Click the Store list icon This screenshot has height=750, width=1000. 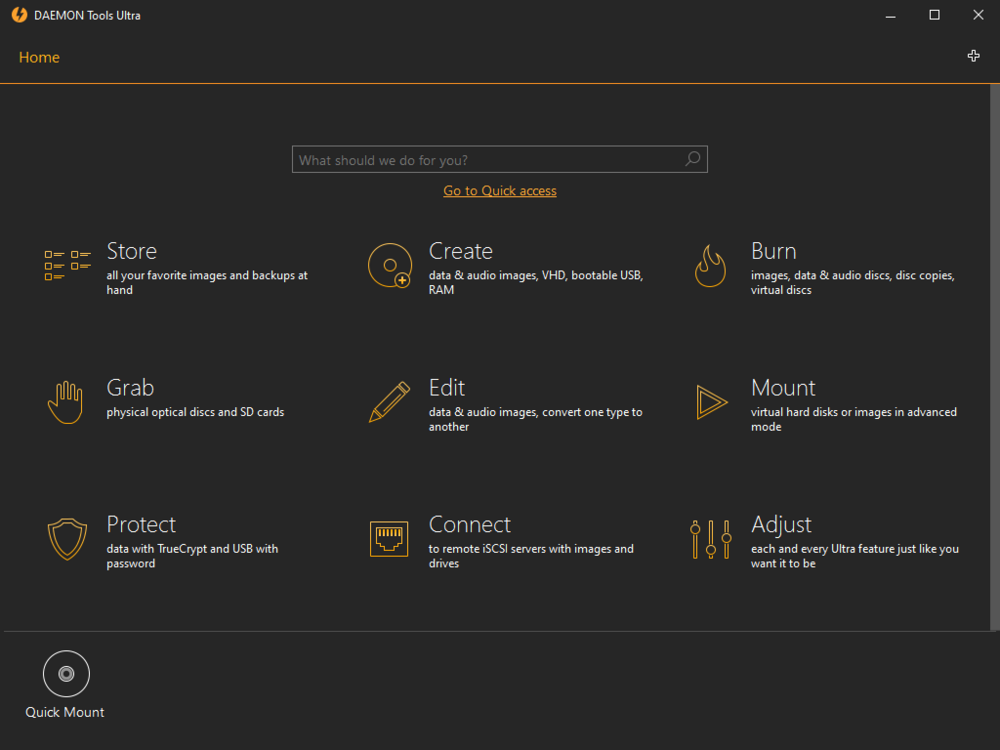point(67,266)
